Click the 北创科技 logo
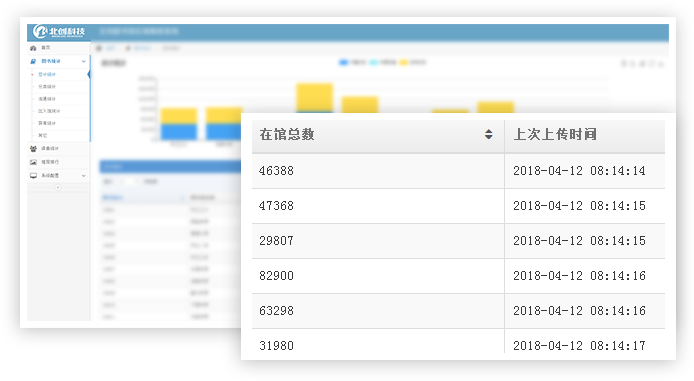 (59, 31)
